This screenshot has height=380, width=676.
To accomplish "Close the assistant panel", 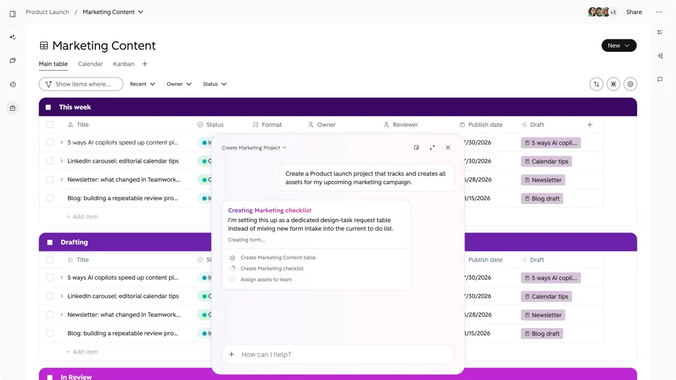I will pos(448,148).
